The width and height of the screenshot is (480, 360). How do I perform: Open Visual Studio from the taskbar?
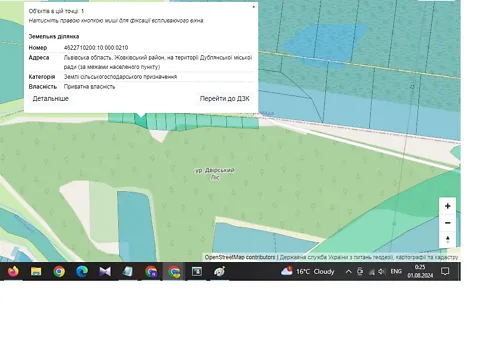click(105, 271)
